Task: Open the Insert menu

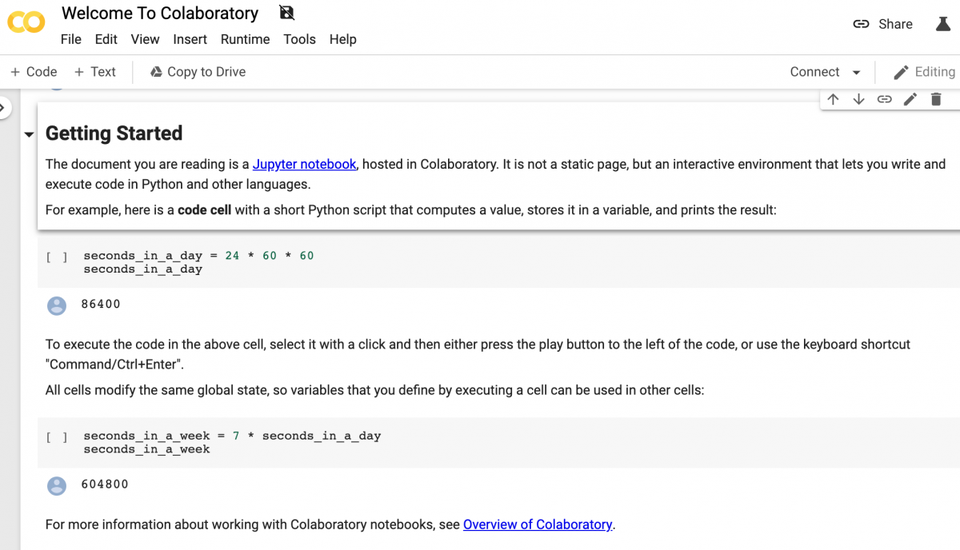Action: coord(190,39)
